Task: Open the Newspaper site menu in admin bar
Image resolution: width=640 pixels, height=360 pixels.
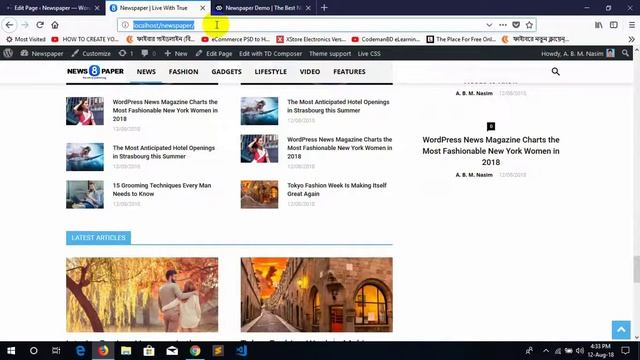Action: [x=42, y=53]
